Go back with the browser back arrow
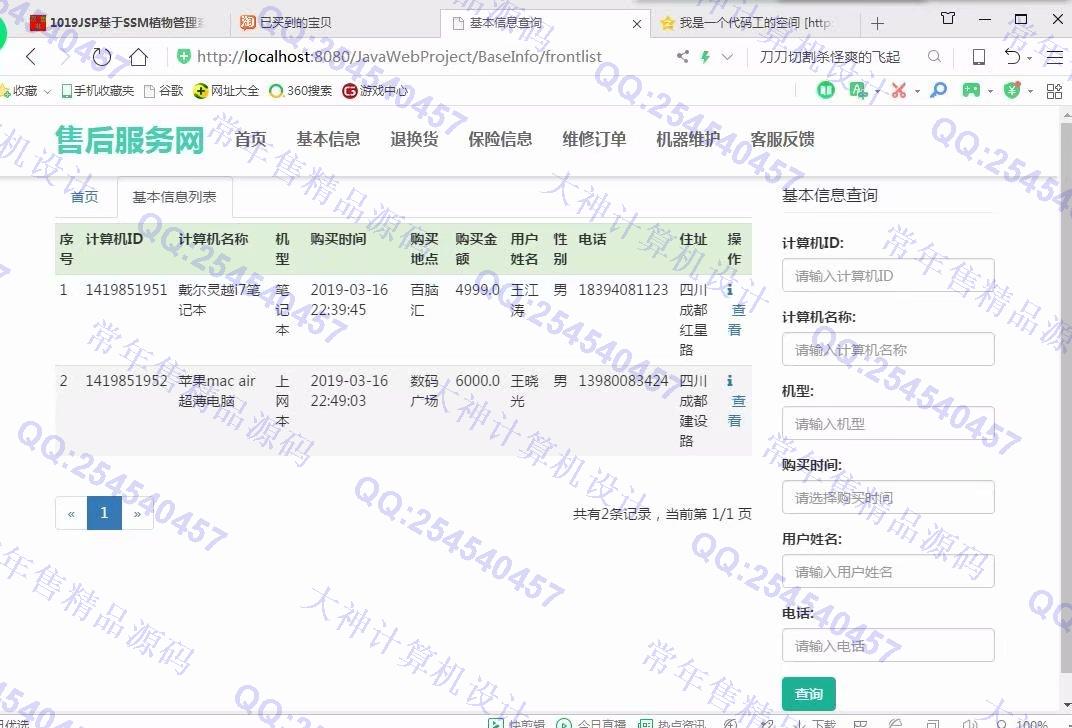 31,57
